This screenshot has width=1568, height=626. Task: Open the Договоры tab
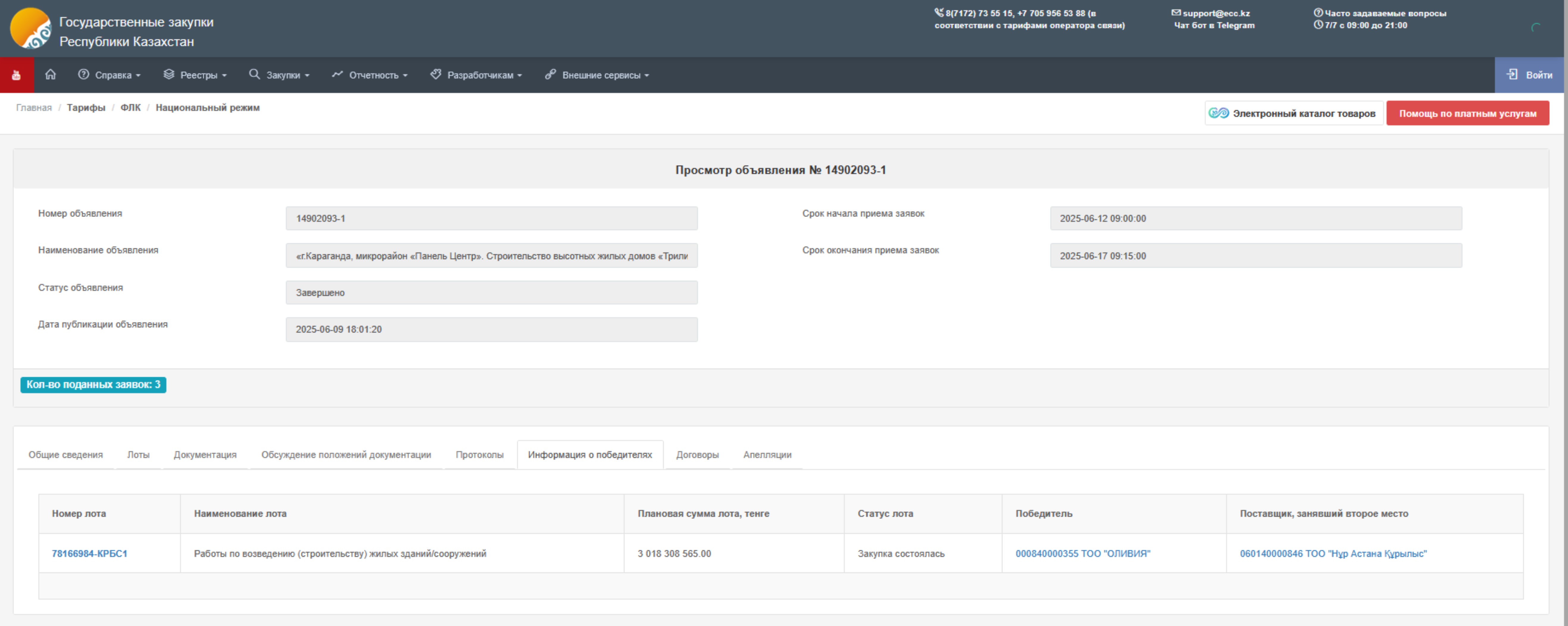tap(697, 454)
